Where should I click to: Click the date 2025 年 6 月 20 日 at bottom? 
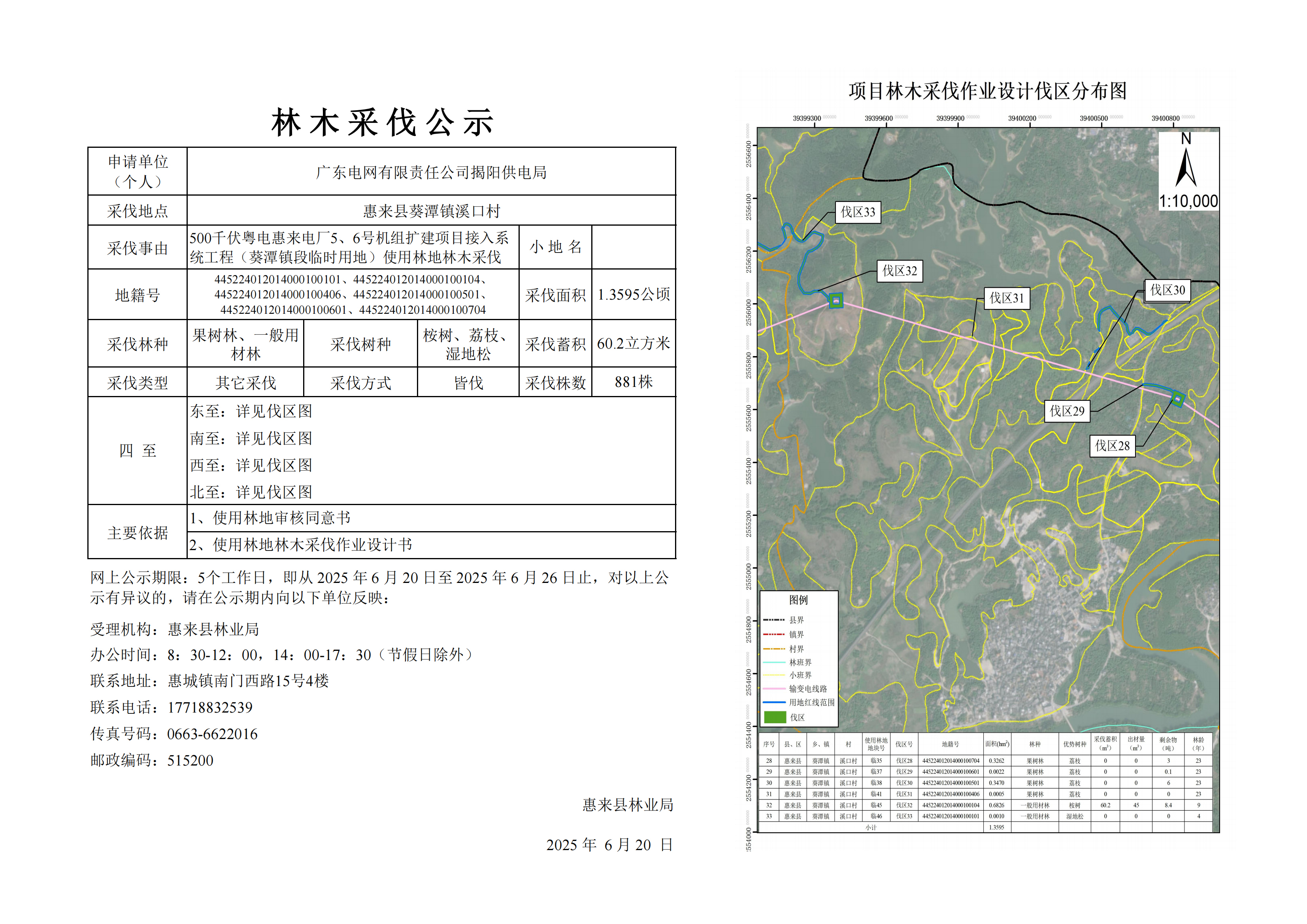pos(610,845)
